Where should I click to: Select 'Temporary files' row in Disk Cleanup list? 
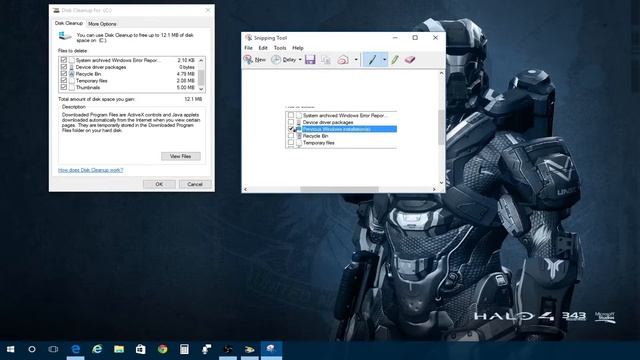(128, 81)
